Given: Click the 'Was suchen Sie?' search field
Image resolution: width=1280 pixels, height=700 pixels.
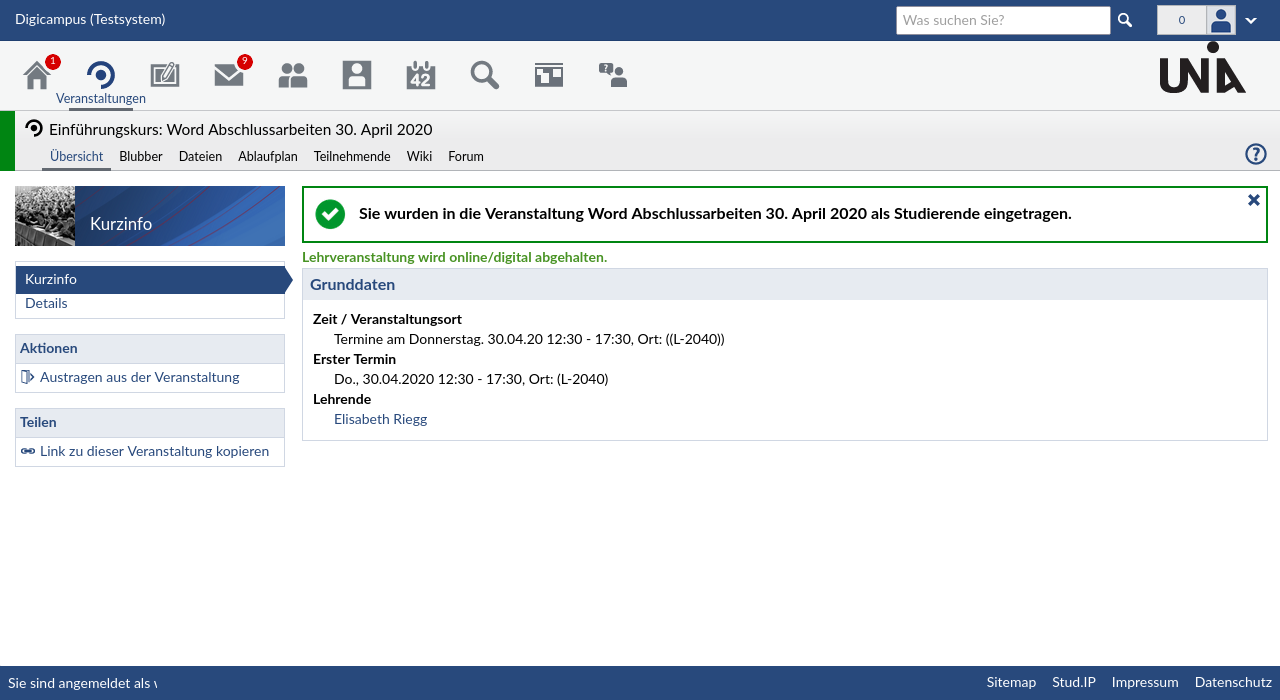Looking at the screenshot, I should click(1002, 20).
